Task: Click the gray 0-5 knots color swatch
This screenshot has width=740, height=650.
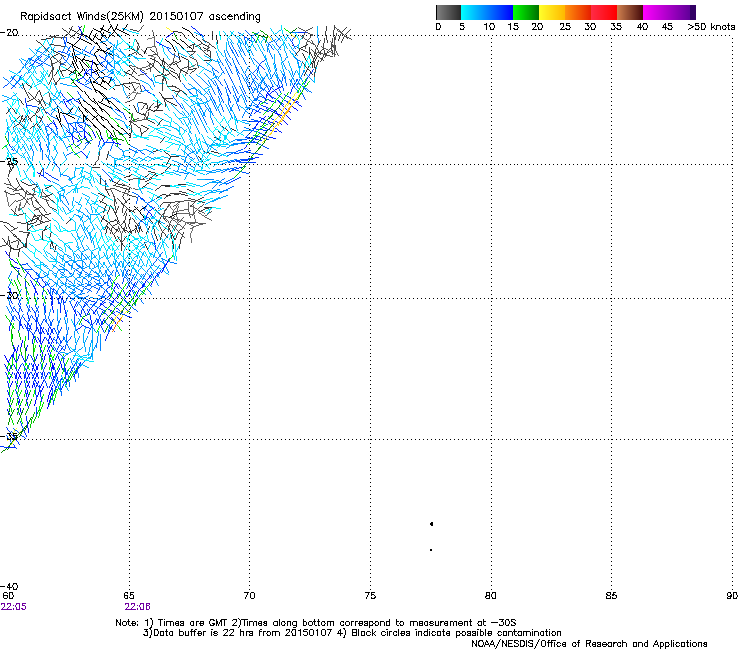Action: pos(448,12)
